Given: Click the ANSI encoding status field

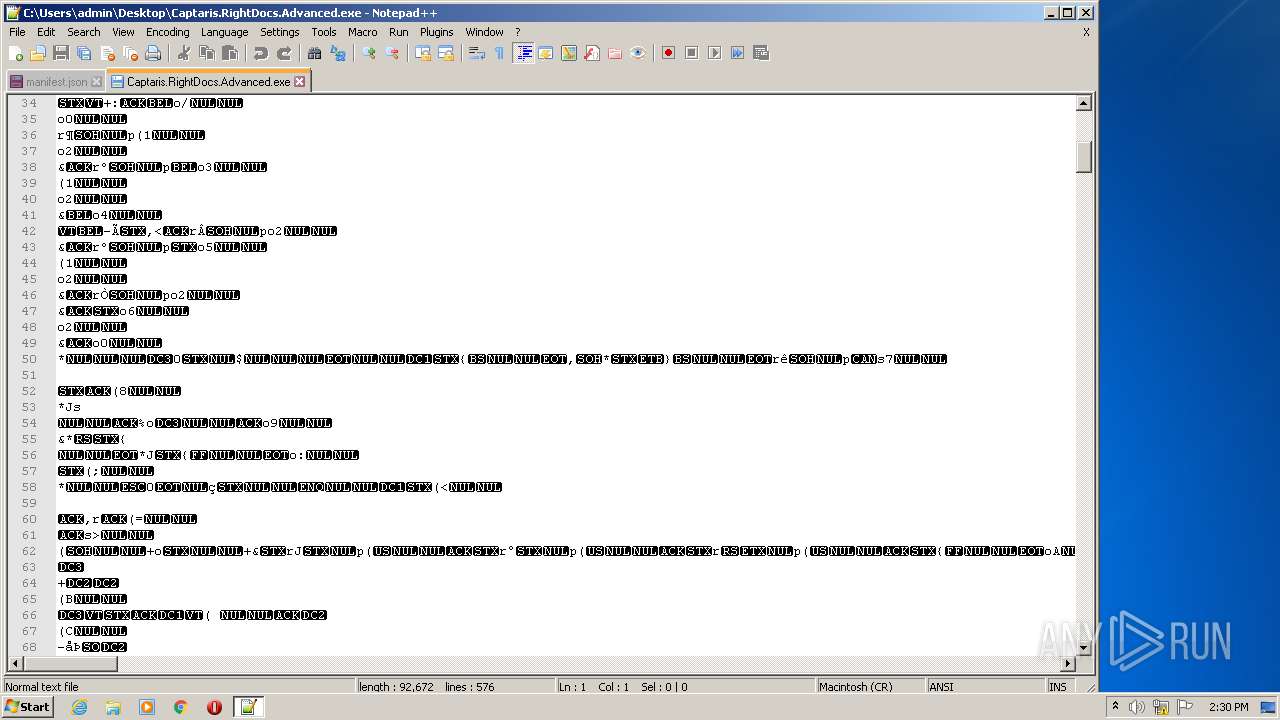Looking at the screenshot, I should pyautogui.click(x=985, y=687).
